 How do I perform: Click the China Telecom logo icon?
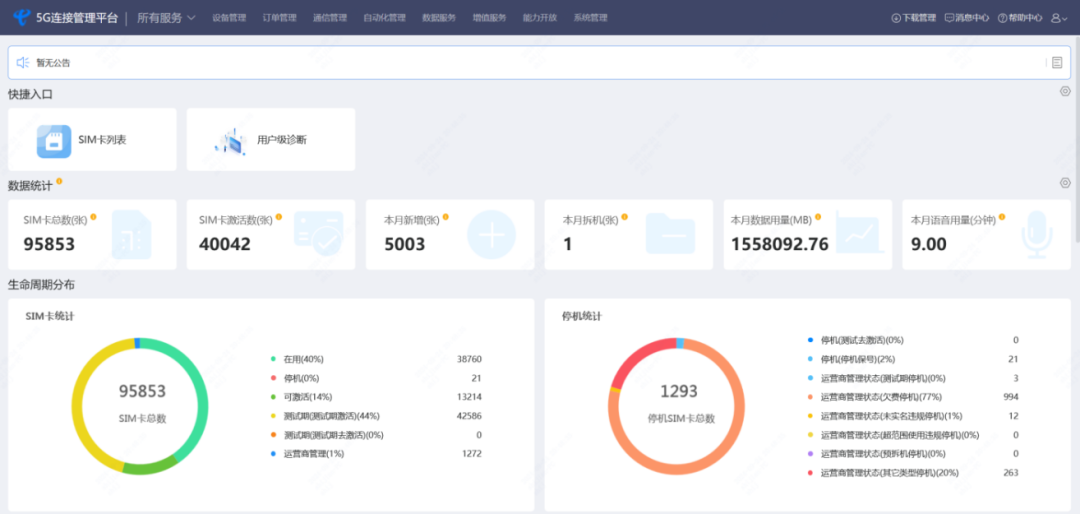click(x=20, y=17)
